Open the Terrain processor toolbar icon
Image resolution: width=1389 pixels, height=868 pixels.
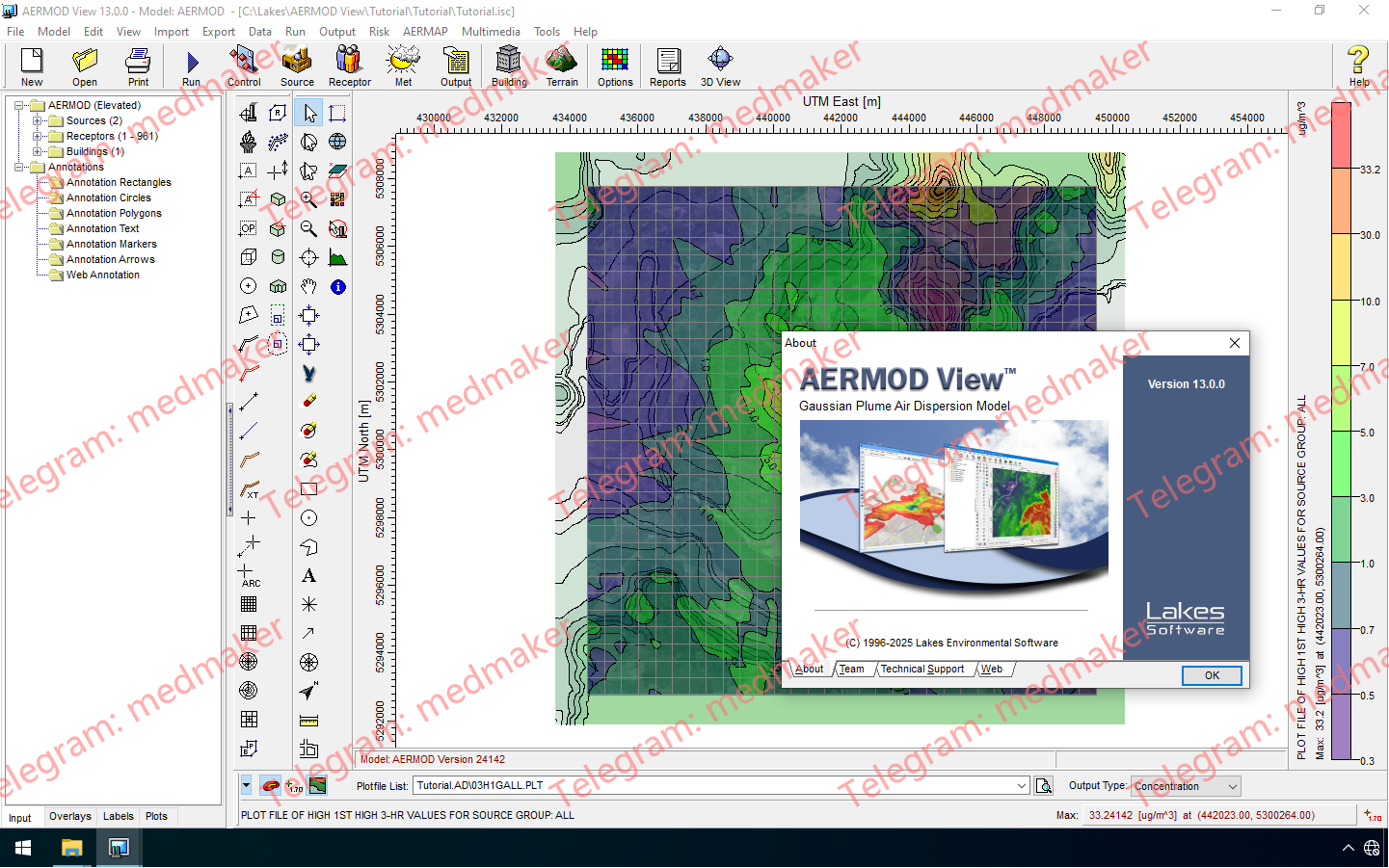point(561,66)
